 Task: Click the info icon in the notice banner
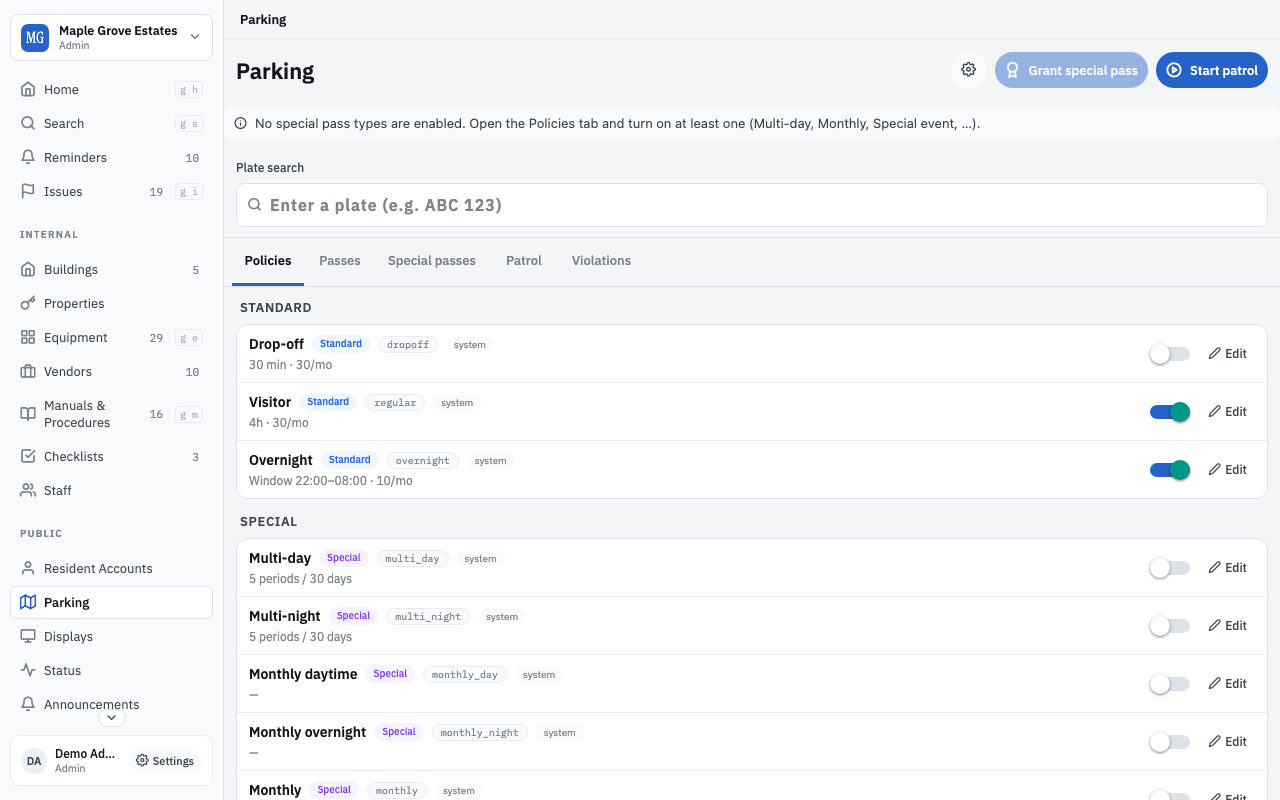[241, 124]
